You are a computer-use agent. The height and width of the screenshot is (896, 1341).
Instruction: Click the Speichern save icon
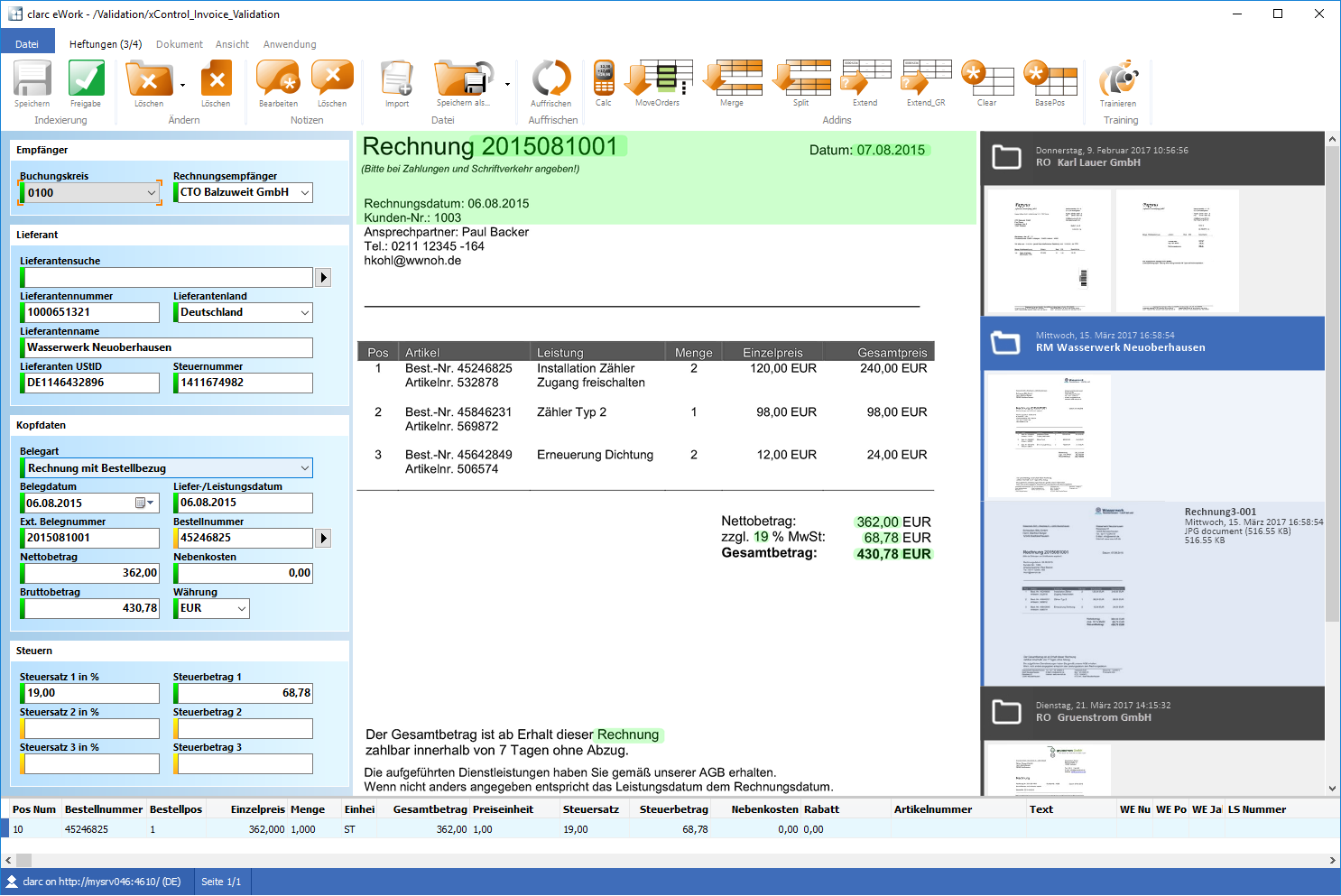point(32,79)
